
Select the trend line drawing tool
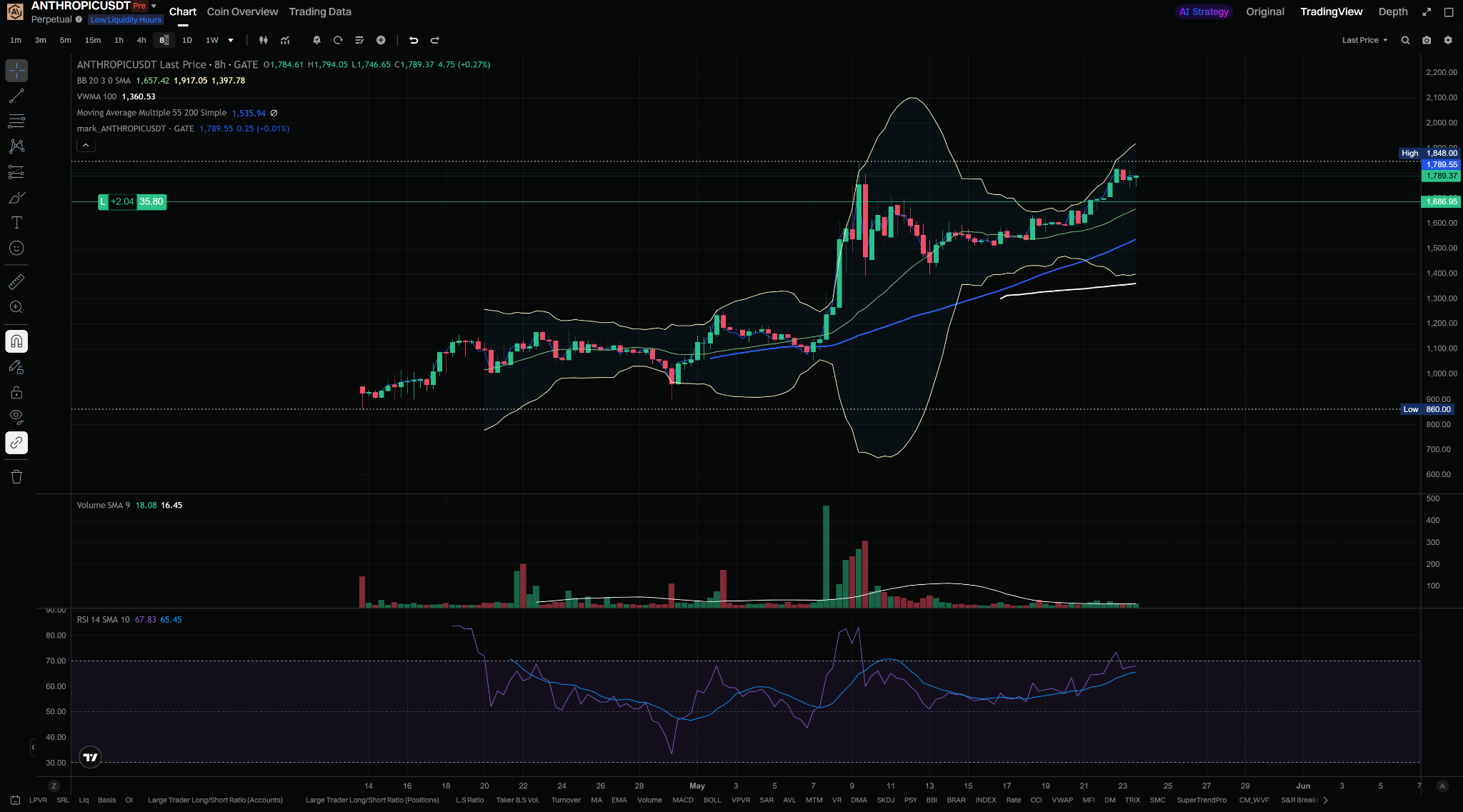coord(16,96)
